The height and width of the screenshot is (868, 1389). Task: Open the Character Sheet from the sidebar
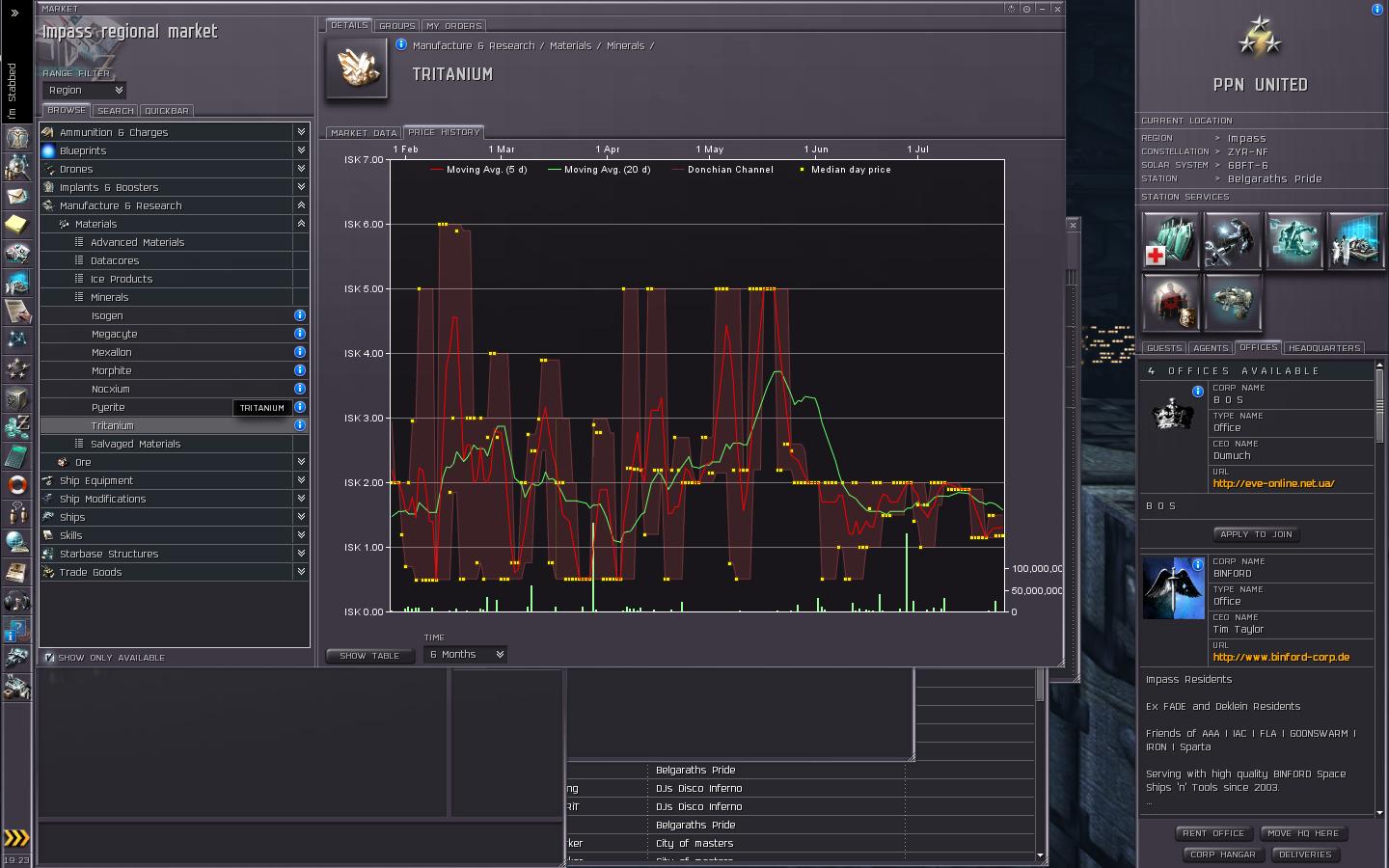[16, 138]
